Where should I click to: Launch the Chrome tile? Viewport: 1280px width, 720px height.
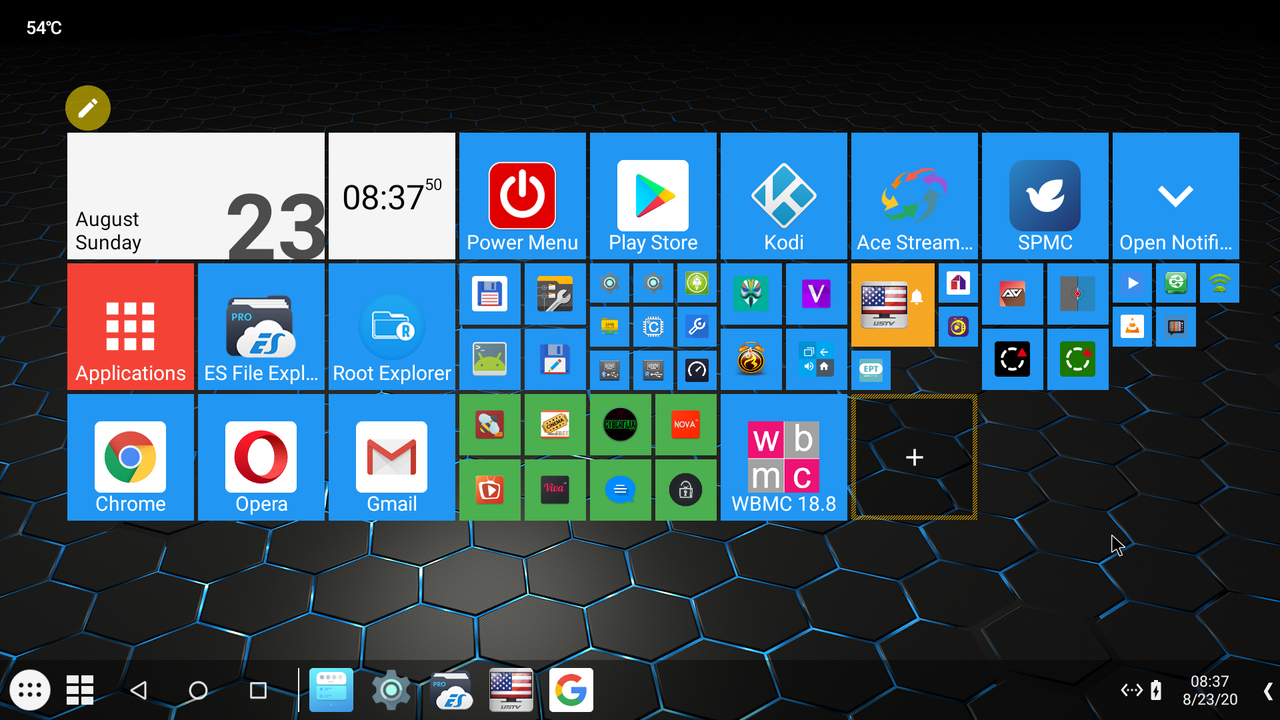(131, 457)
